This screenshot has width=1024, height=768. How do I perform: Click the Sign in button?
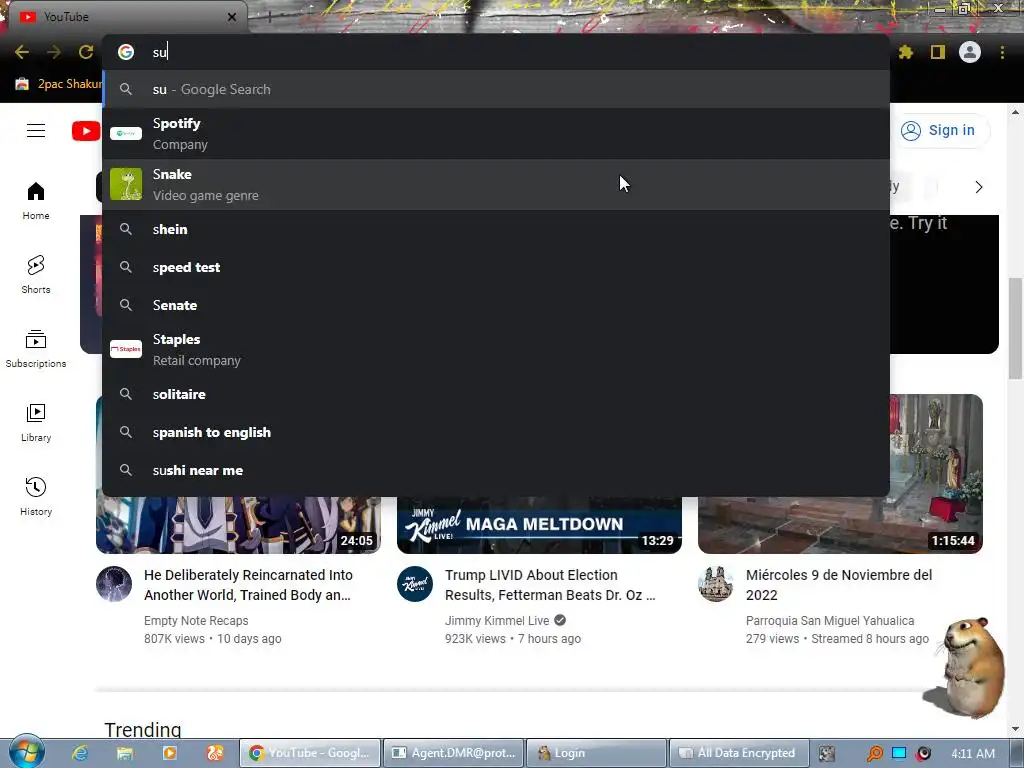point(939,131)
